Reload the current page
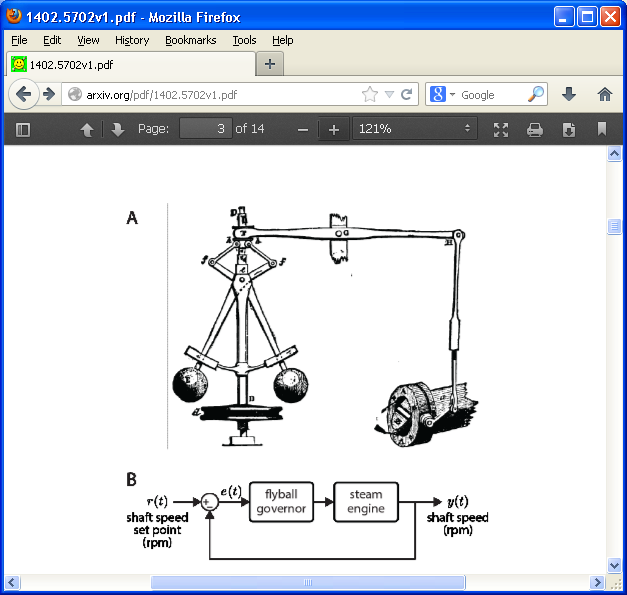 tap(407, 95)
